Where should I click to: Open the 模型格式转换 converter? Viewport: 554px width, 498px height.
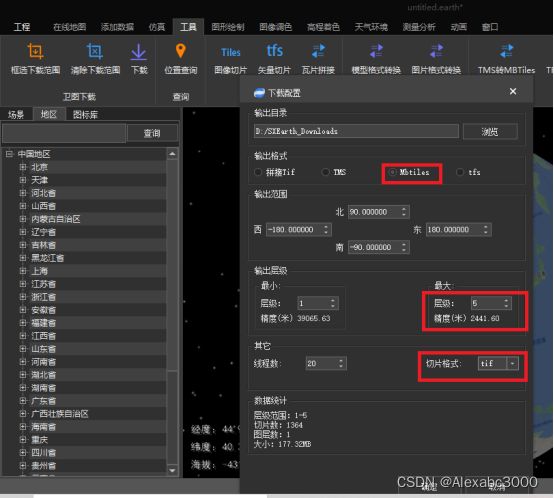tap(376, 51)
